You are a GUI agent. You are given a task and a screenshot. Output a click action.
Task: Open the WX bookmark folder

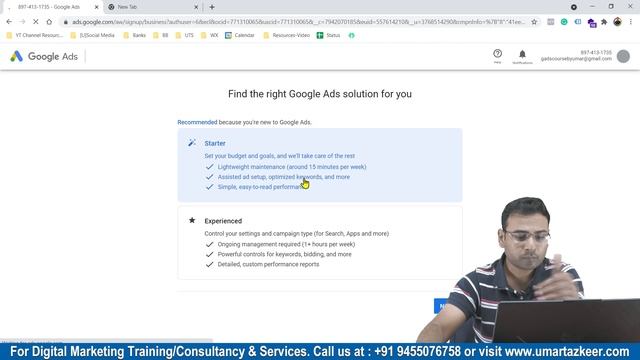pos(209,36)
